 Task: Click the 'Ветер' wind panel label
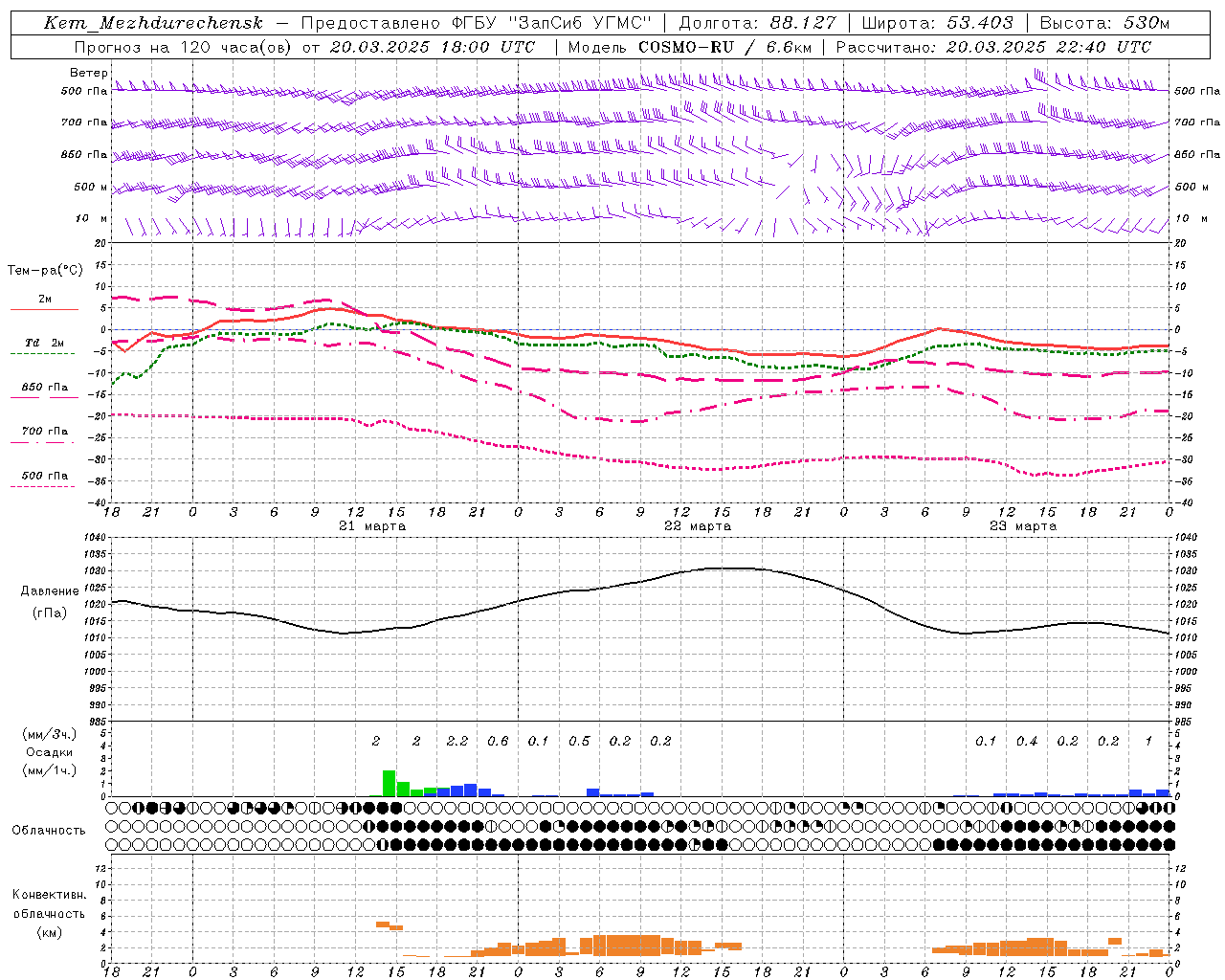pos(88,73)
